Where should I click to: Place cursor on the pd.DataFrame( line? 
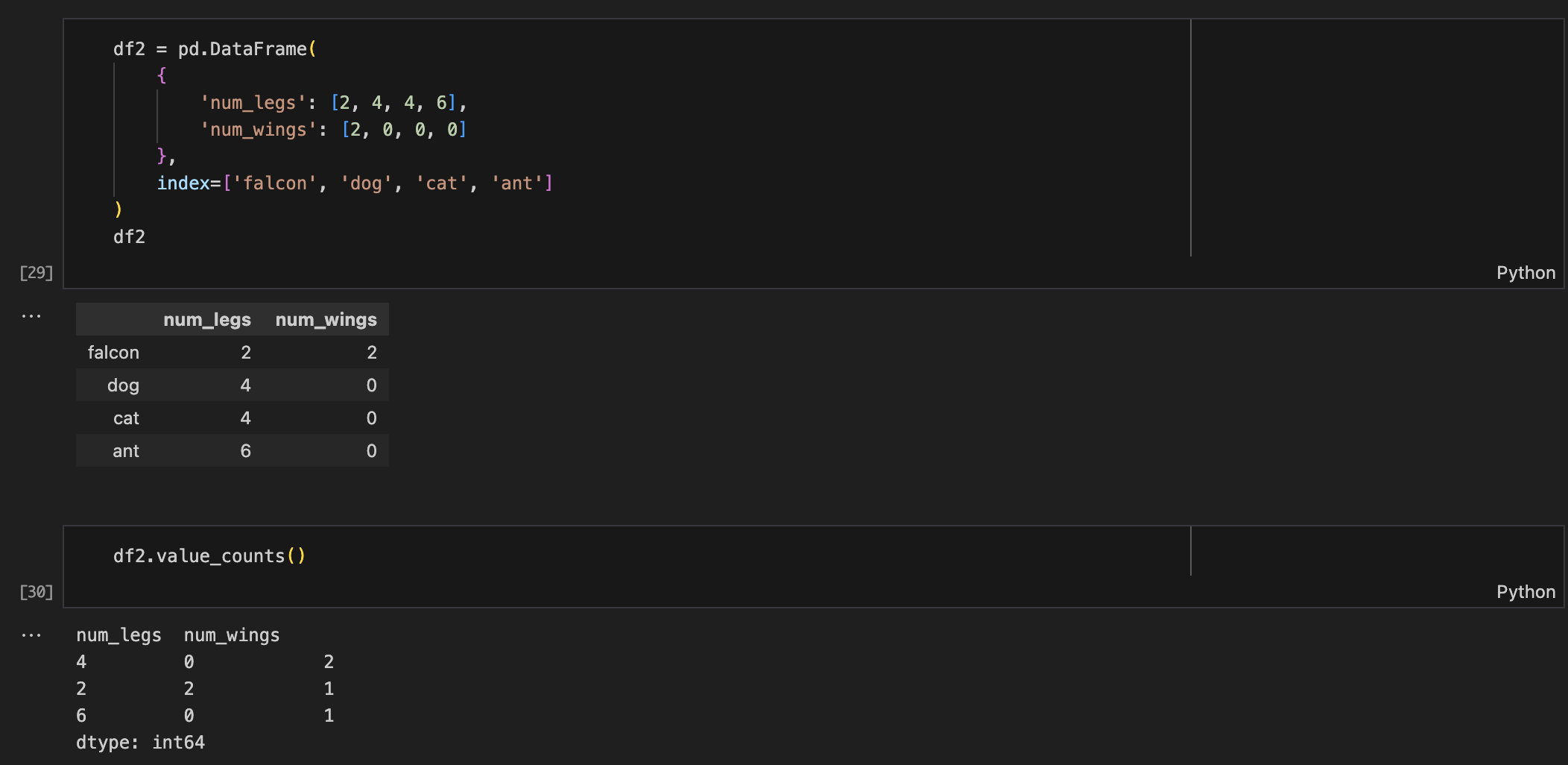click(x=215, y=49)
